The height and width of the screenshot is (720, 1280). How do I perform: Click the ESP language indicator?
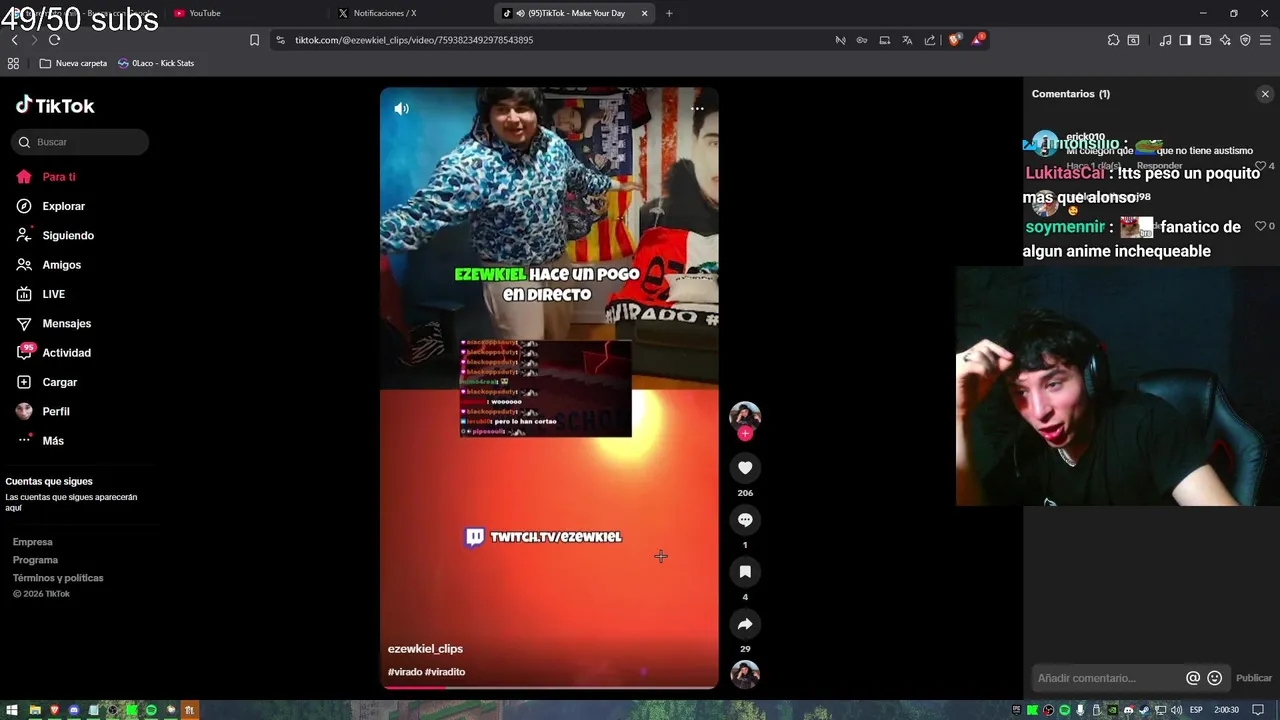pos(1196,710)
